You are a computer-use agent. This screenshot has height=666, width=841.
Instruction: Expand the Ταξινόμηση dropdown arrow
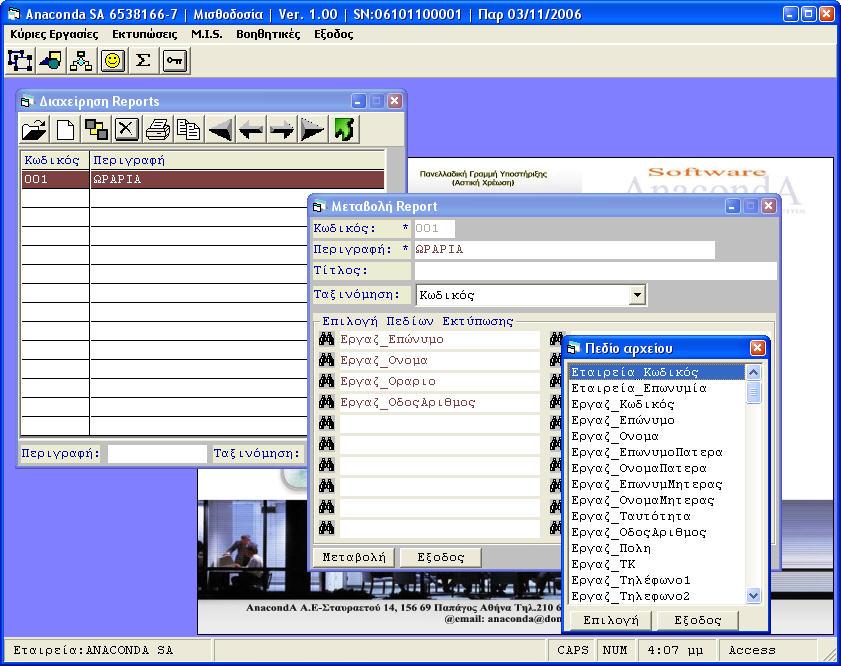[x=637, y=294]
